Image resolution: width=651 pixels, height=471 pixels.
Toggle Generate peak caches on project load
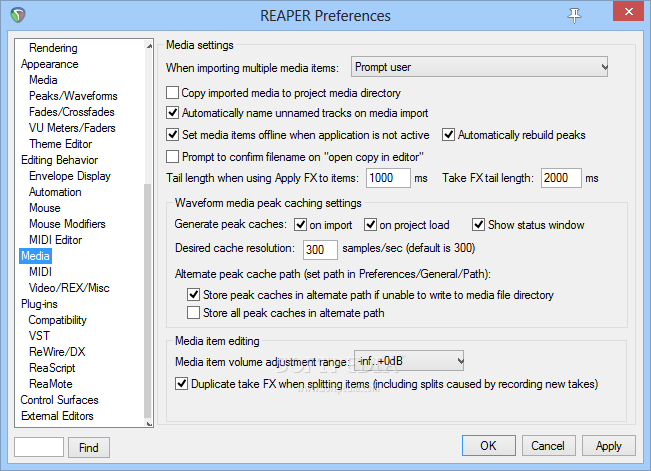[370, 225]
